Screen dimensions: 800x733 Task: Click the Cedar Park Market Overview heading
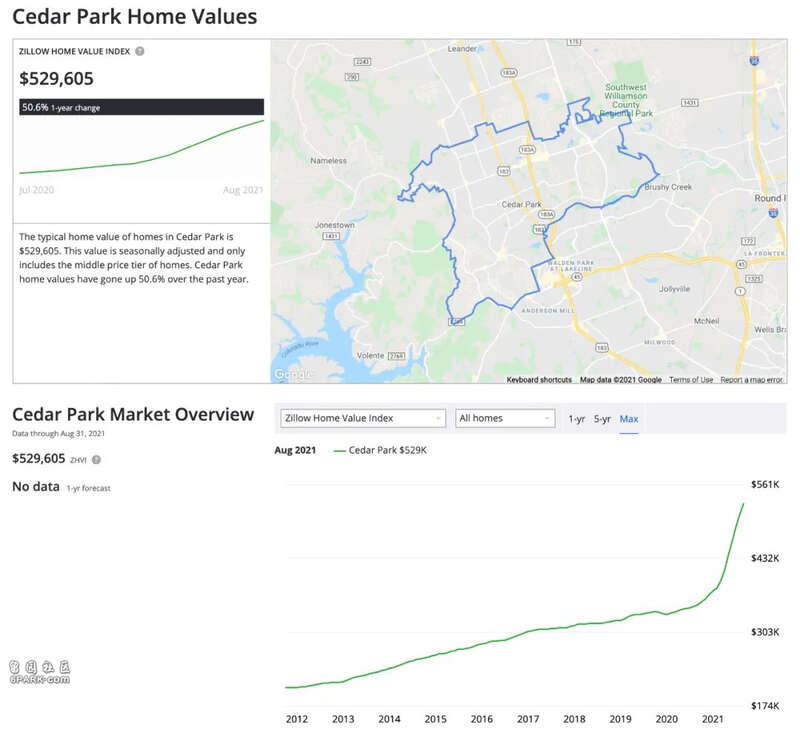133,414
